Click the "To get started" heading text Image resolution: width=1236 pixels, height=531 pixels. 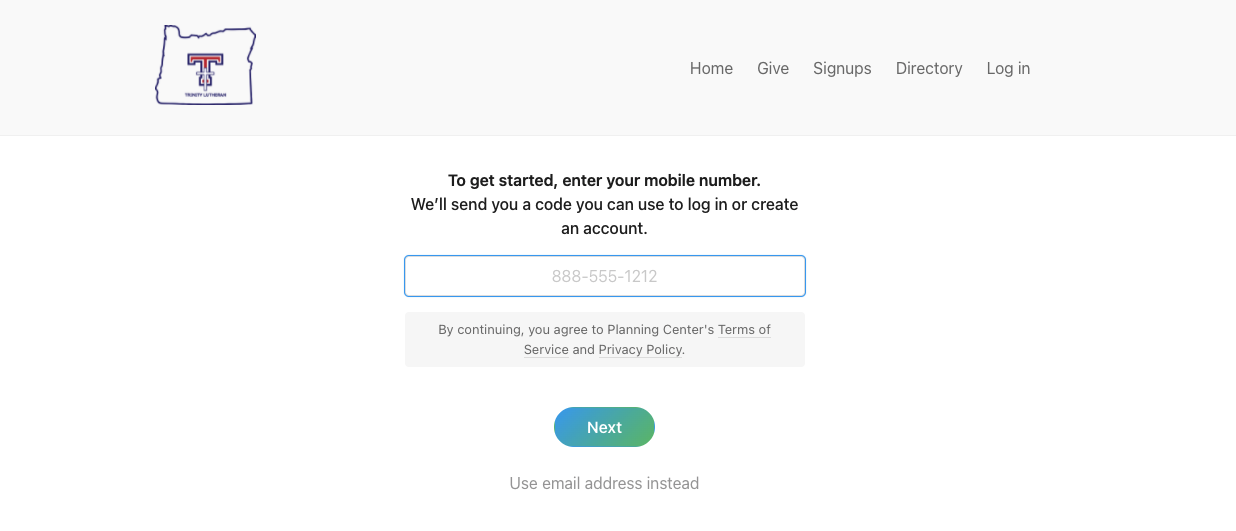pos(502,181)
